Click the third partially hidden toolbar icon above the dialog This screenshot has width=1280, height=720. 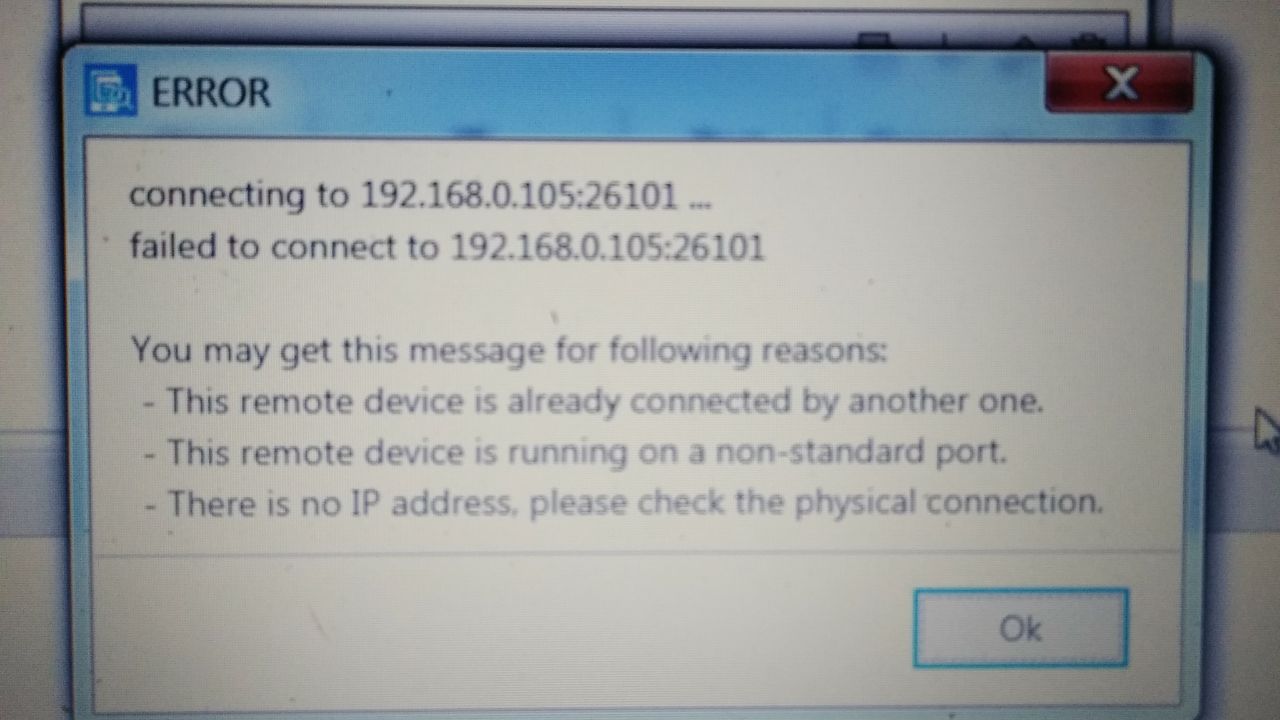coord(1023,40)
